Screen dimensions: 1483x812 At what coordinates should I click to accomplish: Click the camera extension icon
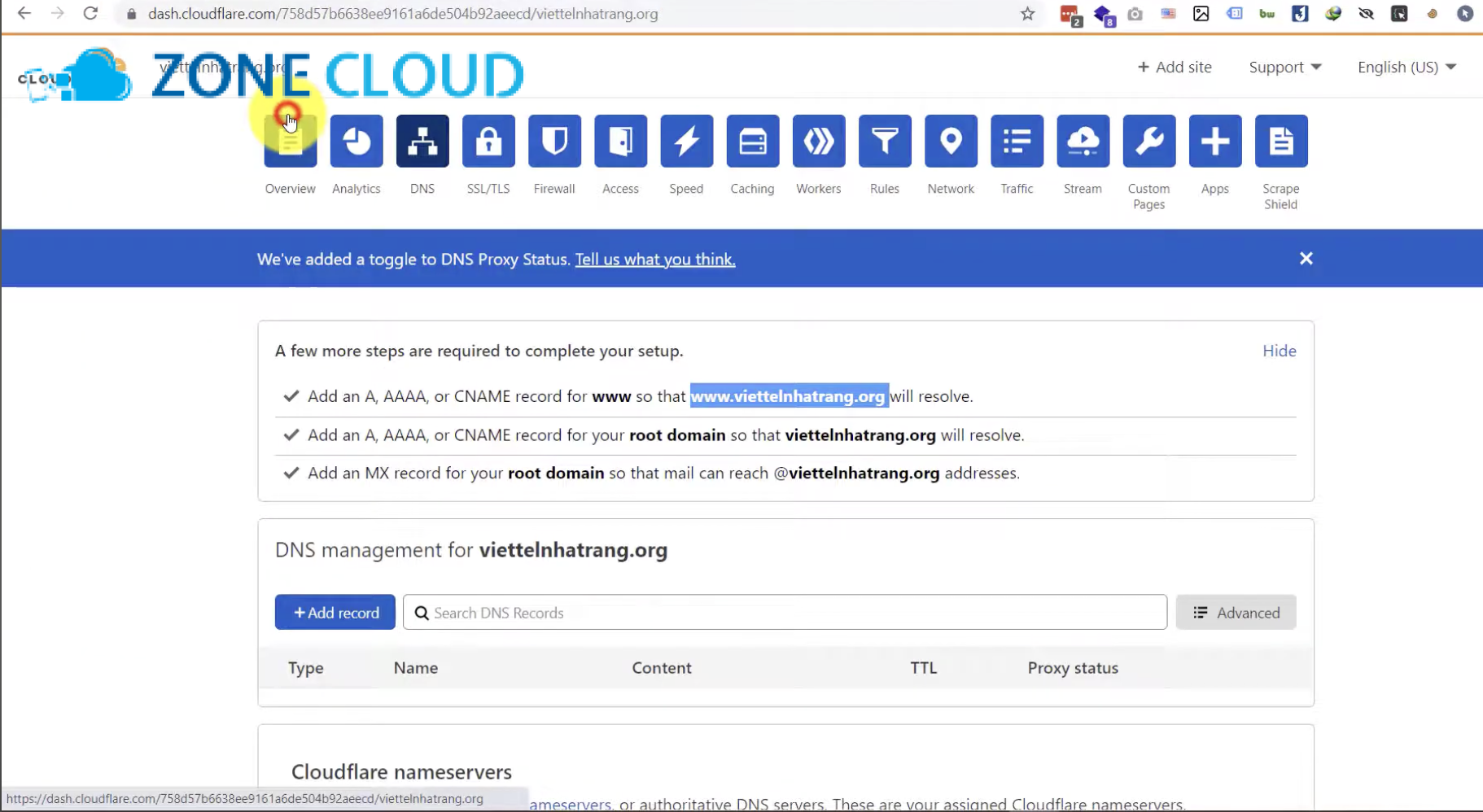point(1135,14)
